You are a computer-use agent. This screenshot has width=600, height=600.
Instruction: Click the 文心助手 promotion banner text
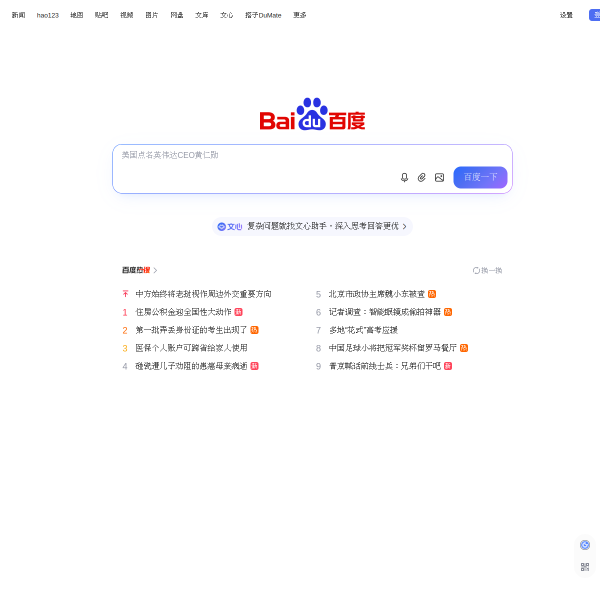point(323,226)
